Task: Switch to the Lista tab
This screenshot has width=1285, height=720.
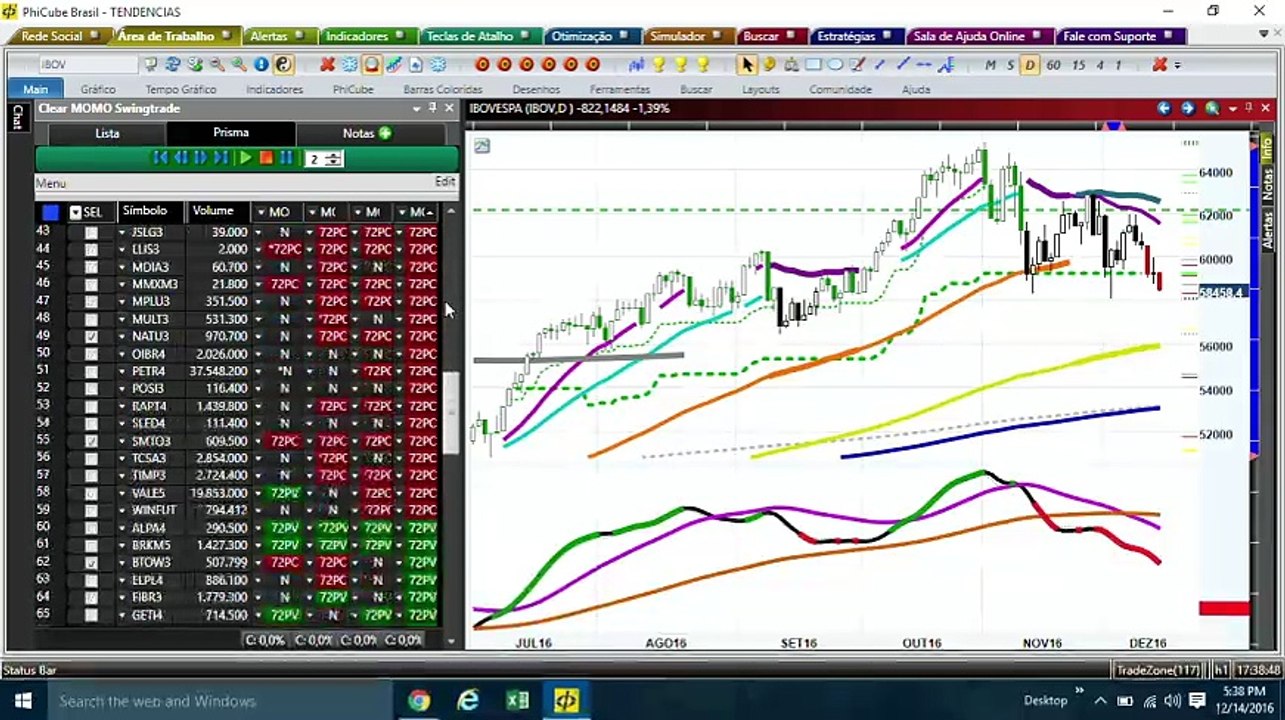Action: (x=107, y=133)
